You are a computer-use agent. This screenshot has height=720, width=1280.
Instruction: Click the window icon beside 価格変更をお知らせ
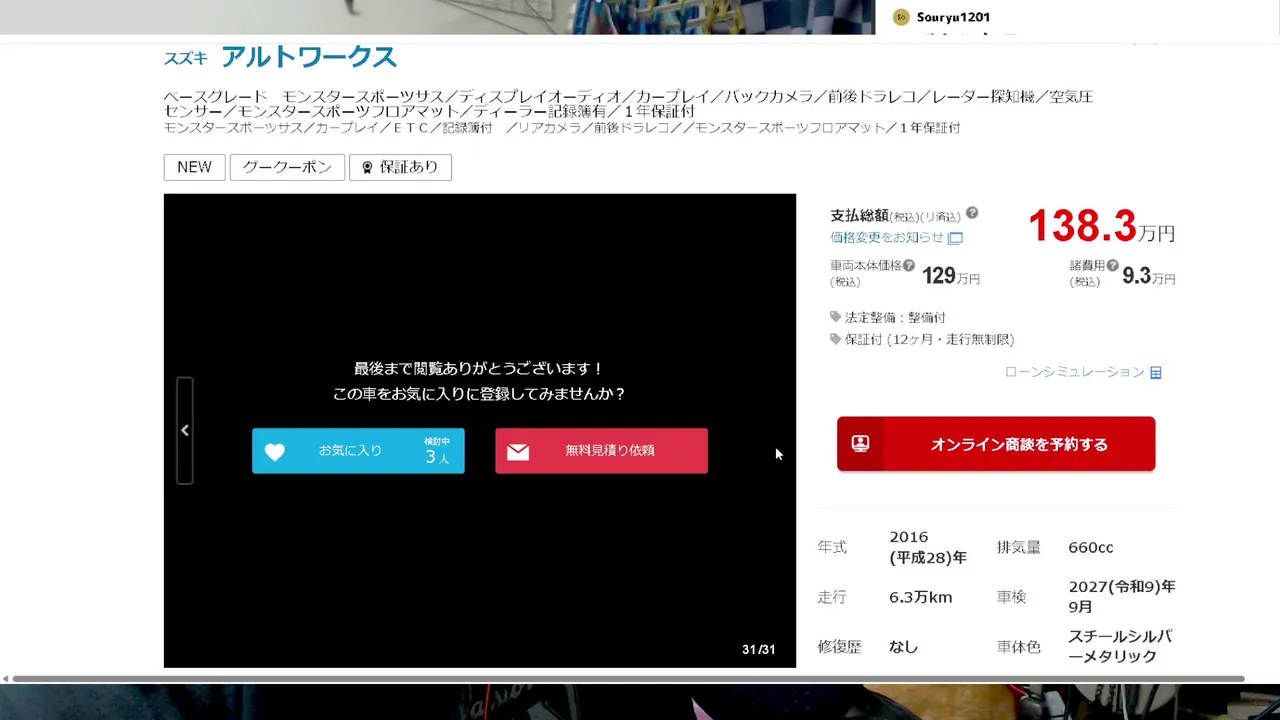point(955,238)
